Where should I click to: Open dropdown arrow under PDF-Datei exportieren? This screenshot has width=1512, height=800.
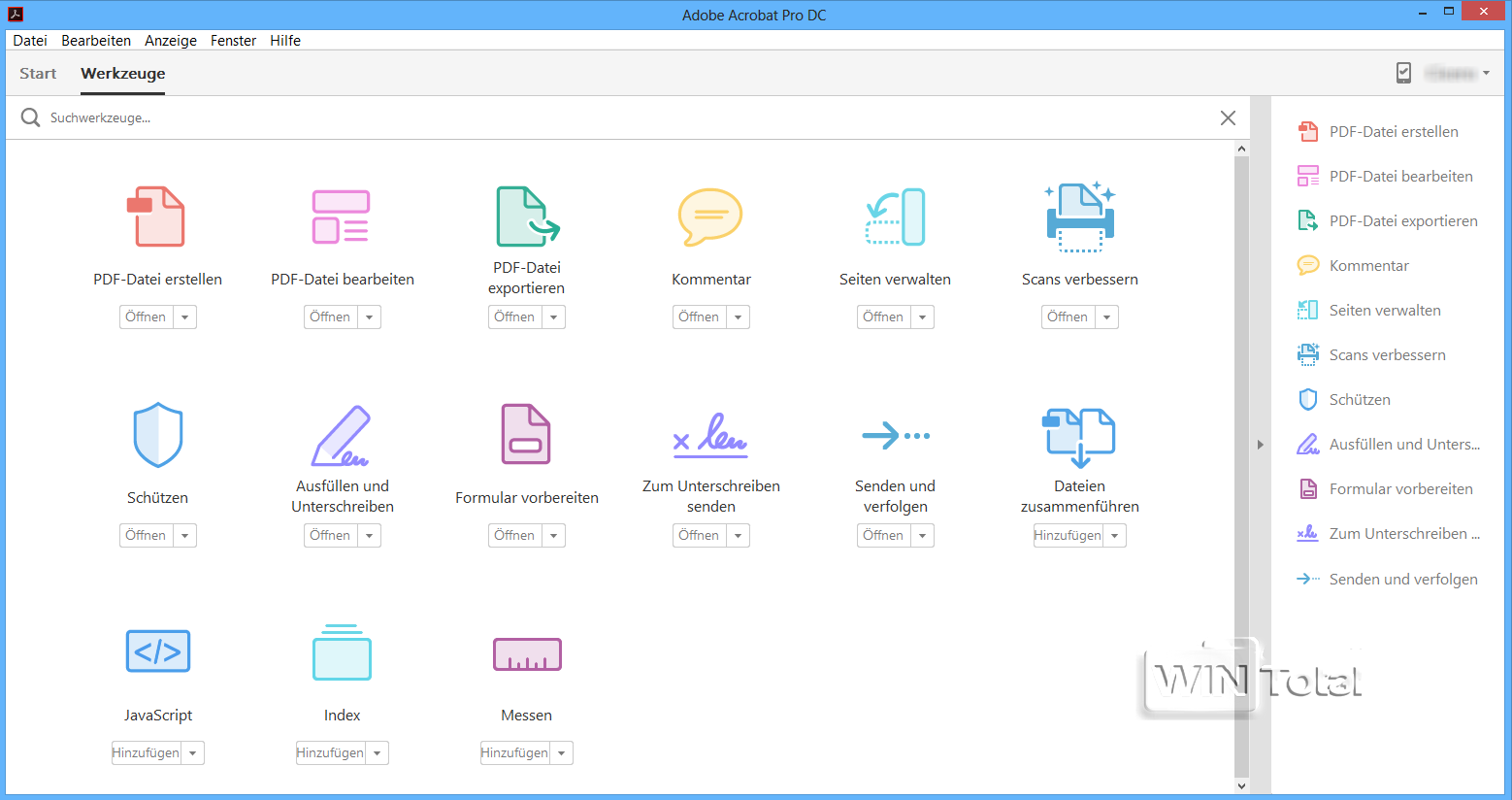click(x=553, y=317)
